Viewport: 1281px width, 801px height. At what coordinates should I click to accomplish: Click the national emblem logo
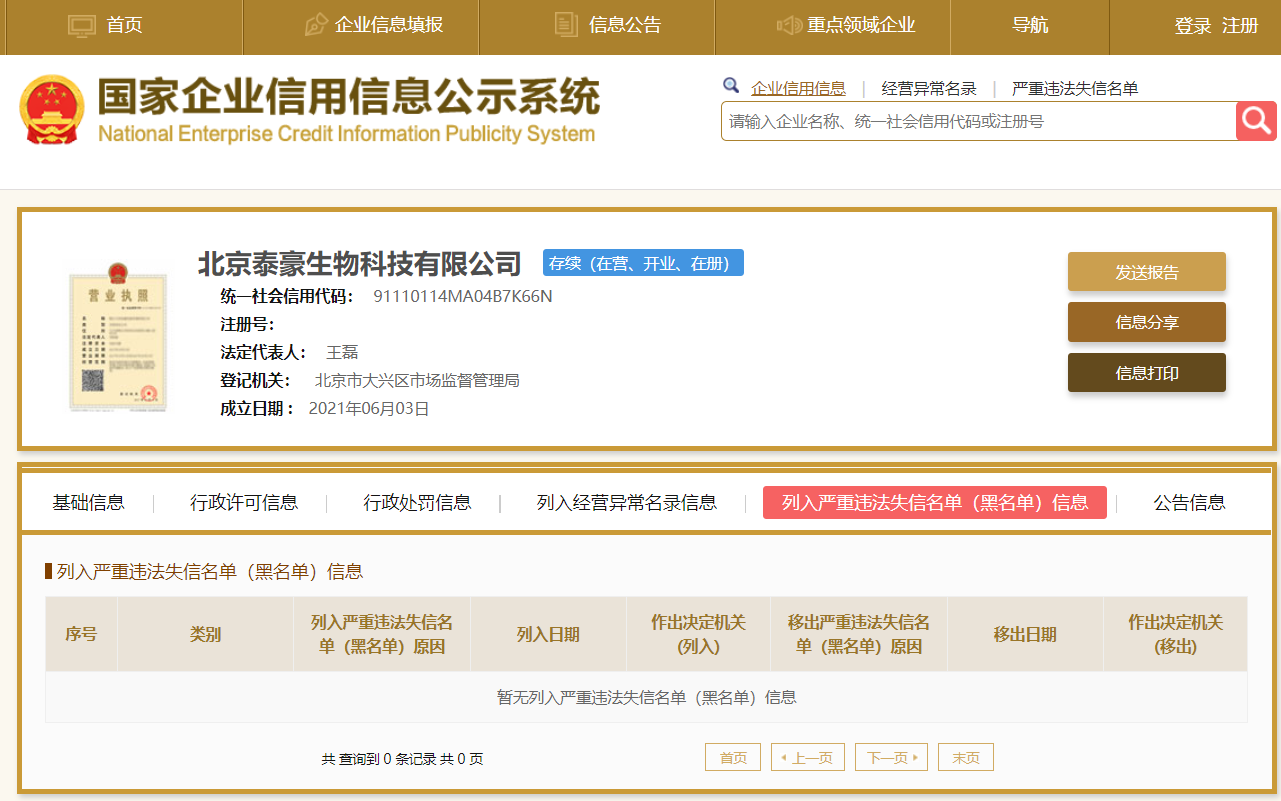[x=52, y=109]
